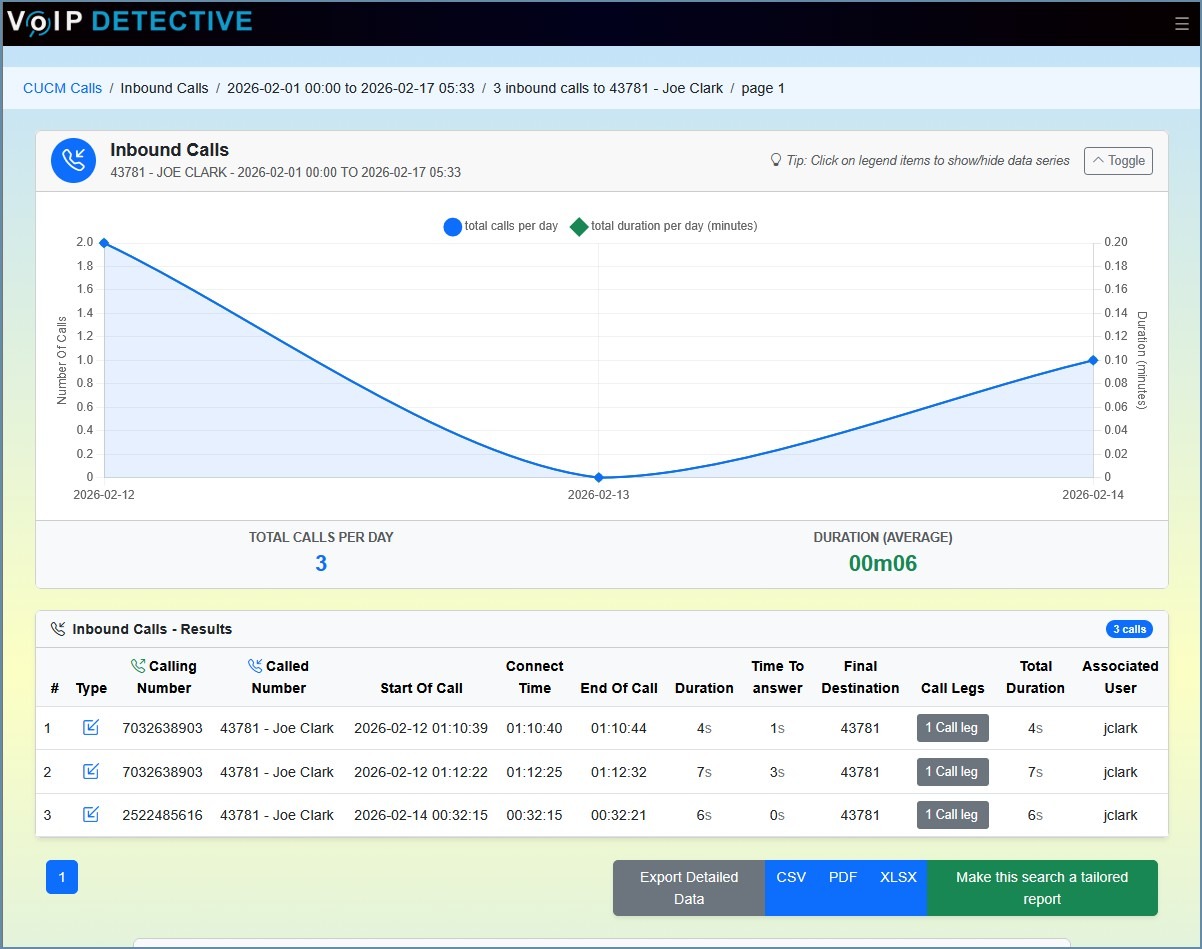This screenshot has height=949, width=1202.
Task: Click the edit icon for call row 1
Action: pyautogui.click(x=91, y=728)
